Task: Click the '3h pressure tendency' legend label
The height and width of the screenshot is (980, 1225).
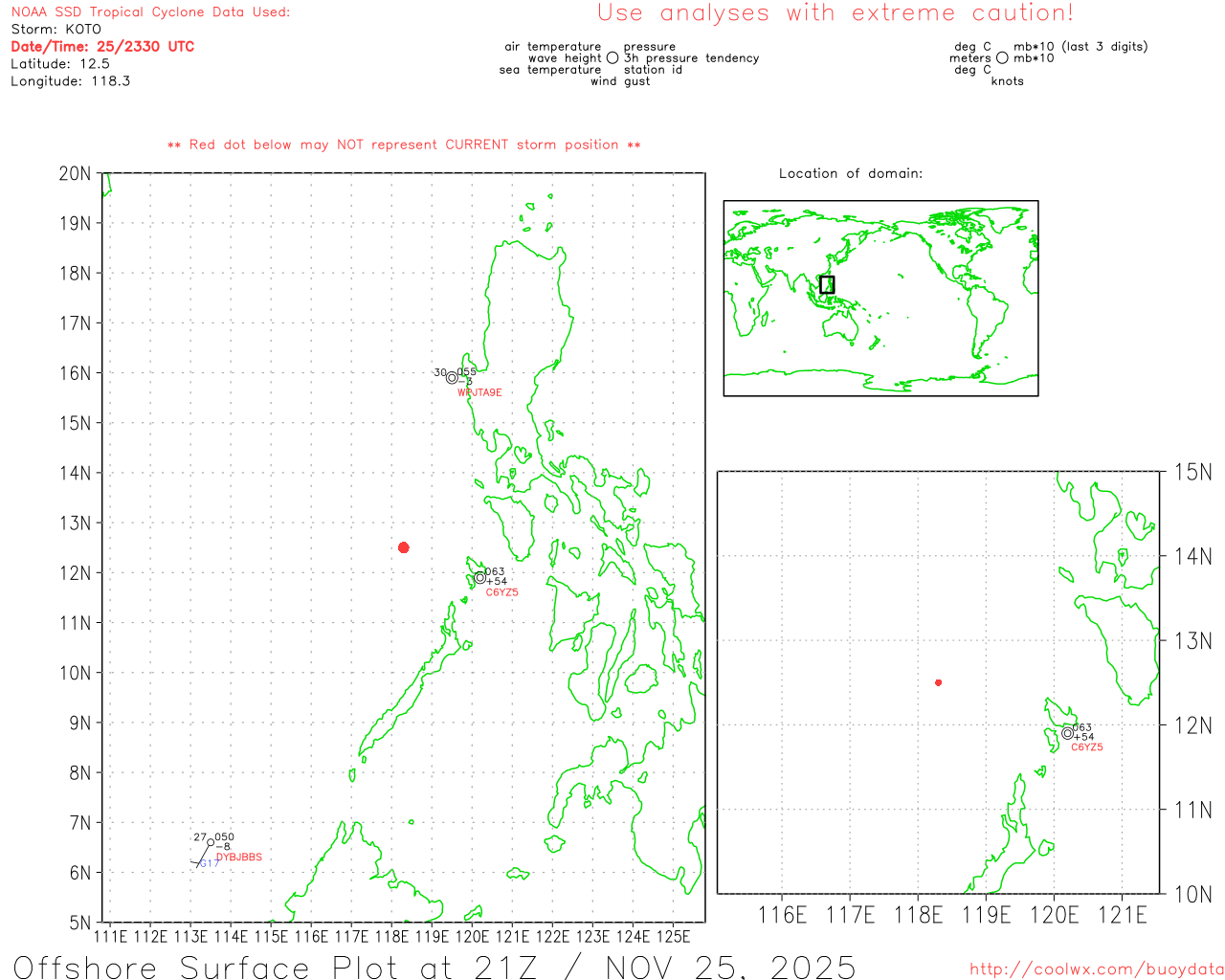Action: [692, 58]
